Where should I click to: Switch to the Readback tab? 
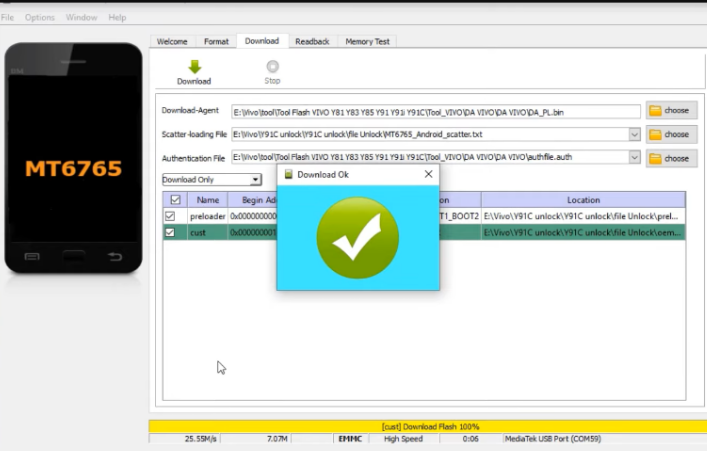coord(312,41)
